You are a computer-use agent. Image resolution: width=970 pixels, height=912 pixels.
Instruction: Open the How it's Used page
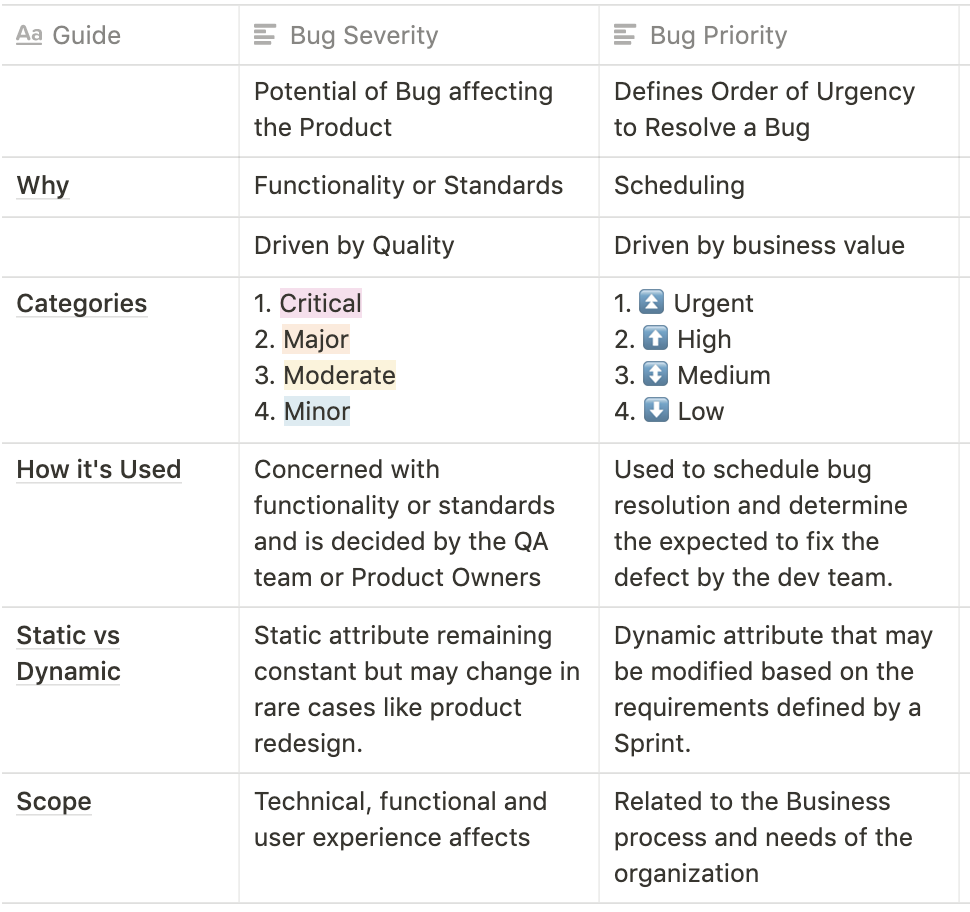(99, 470)
